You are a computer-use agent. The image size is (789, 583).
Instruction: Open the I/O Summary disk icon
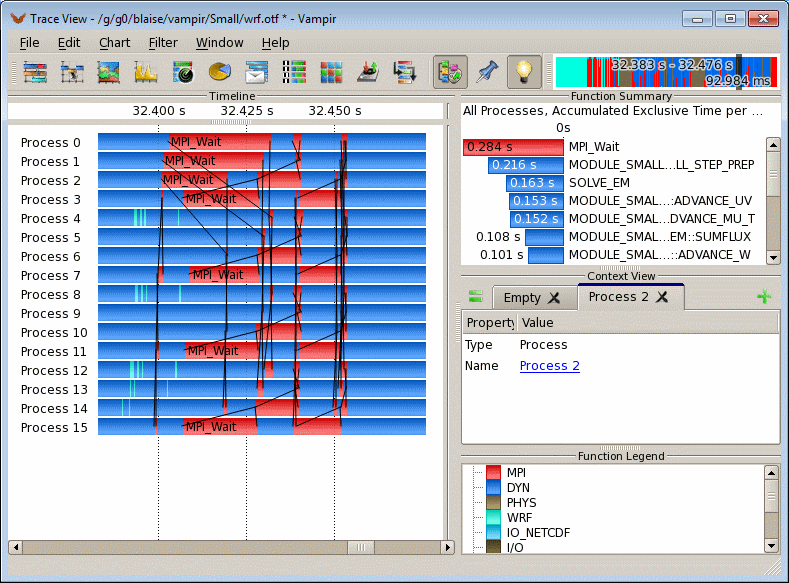368,72
